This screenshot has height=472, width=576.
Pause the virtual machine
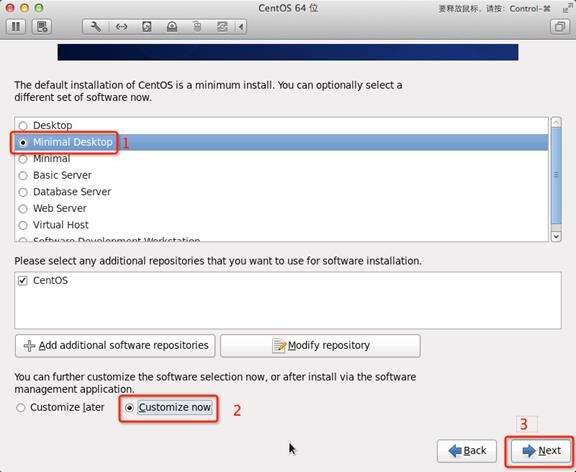pyautogui.click(x=16, y=26)
